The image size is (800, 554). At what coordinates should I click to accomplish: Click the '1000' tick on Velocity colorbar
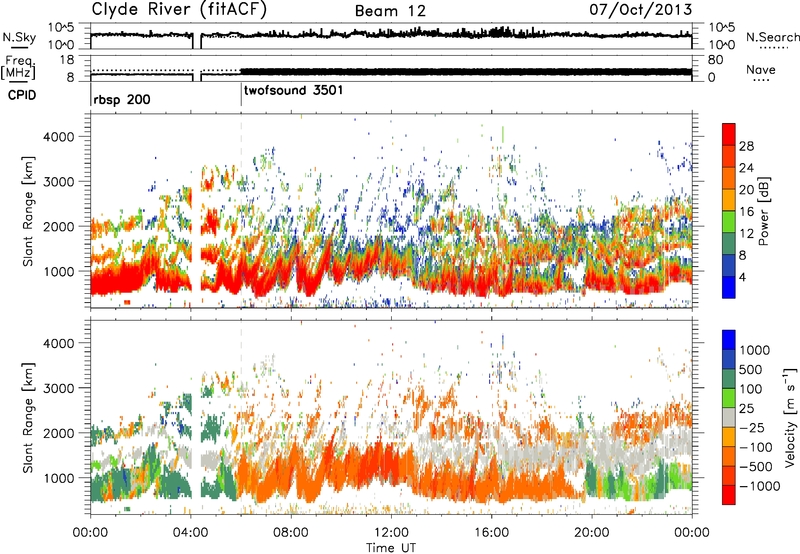click(x=754, y=350)
